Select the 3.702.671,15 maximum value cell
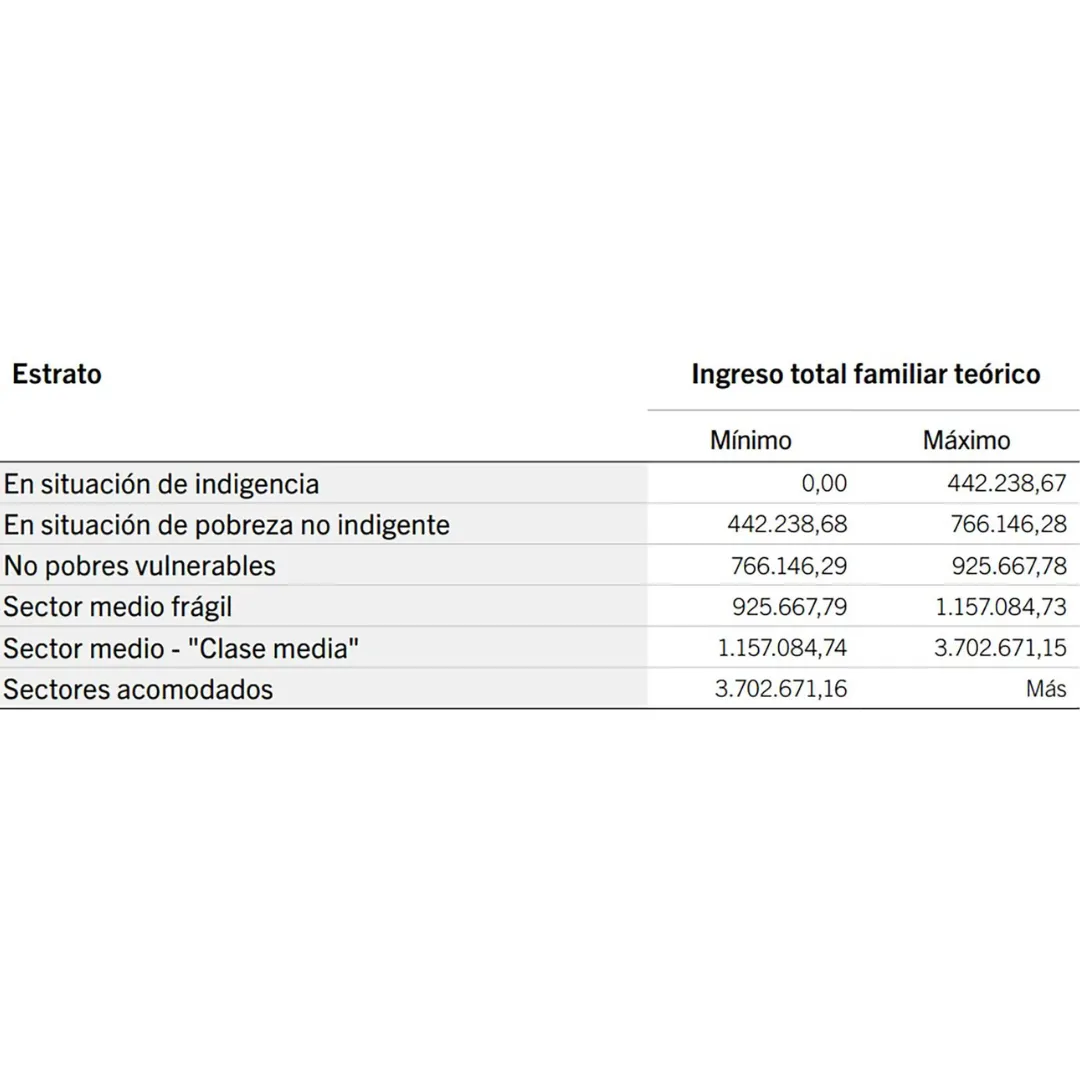The height and width of the screenshot is (1080, 1080). [999, 648]
